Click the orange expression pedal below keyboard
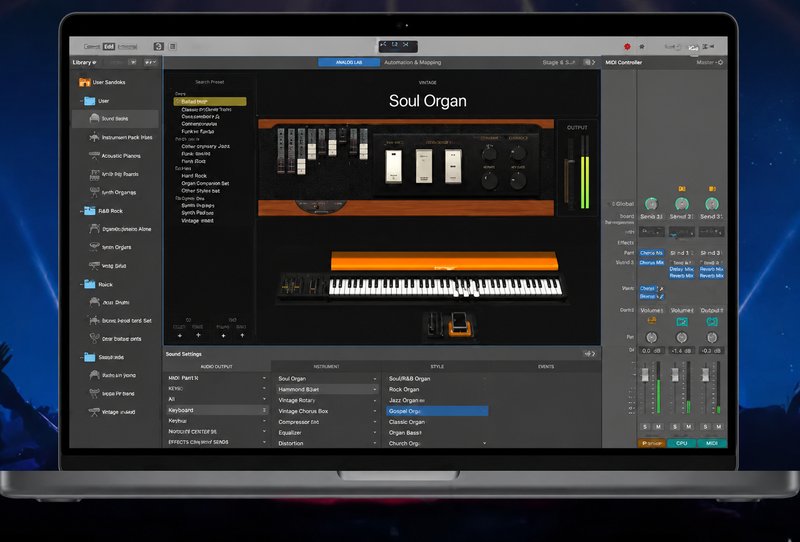 (x=461, y=325)
